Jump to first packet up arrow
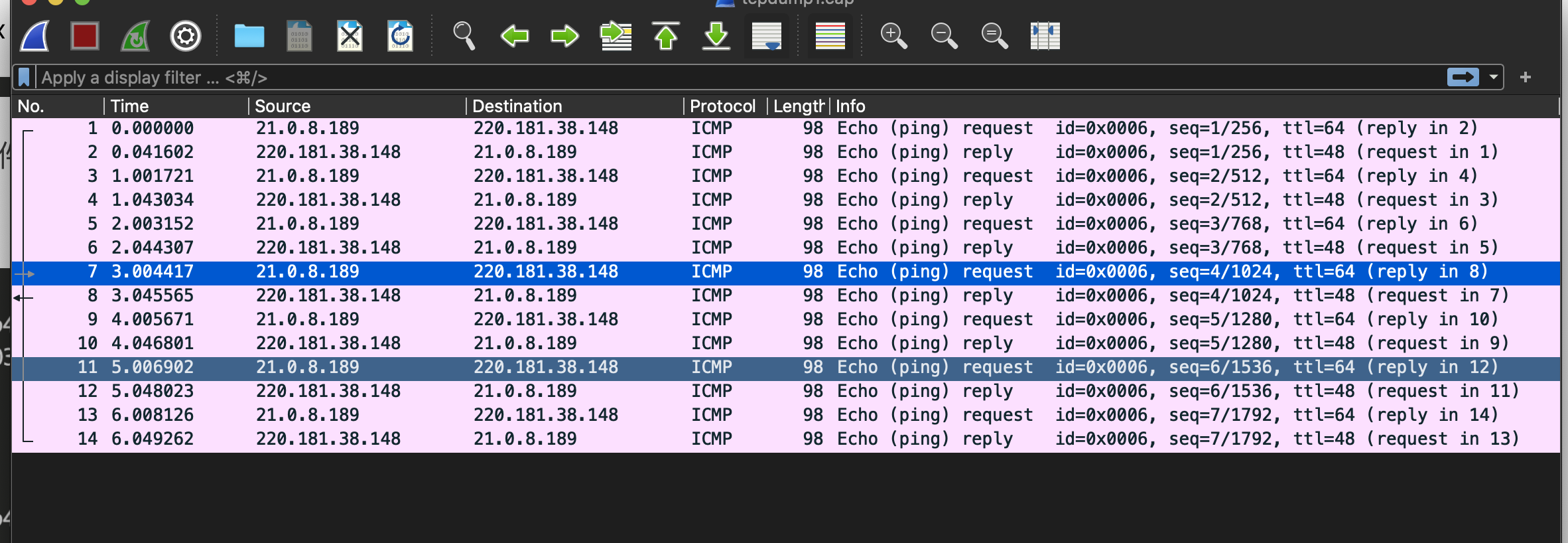Image resolution: width=1568 pixels, height=543 pixels. 666,36
